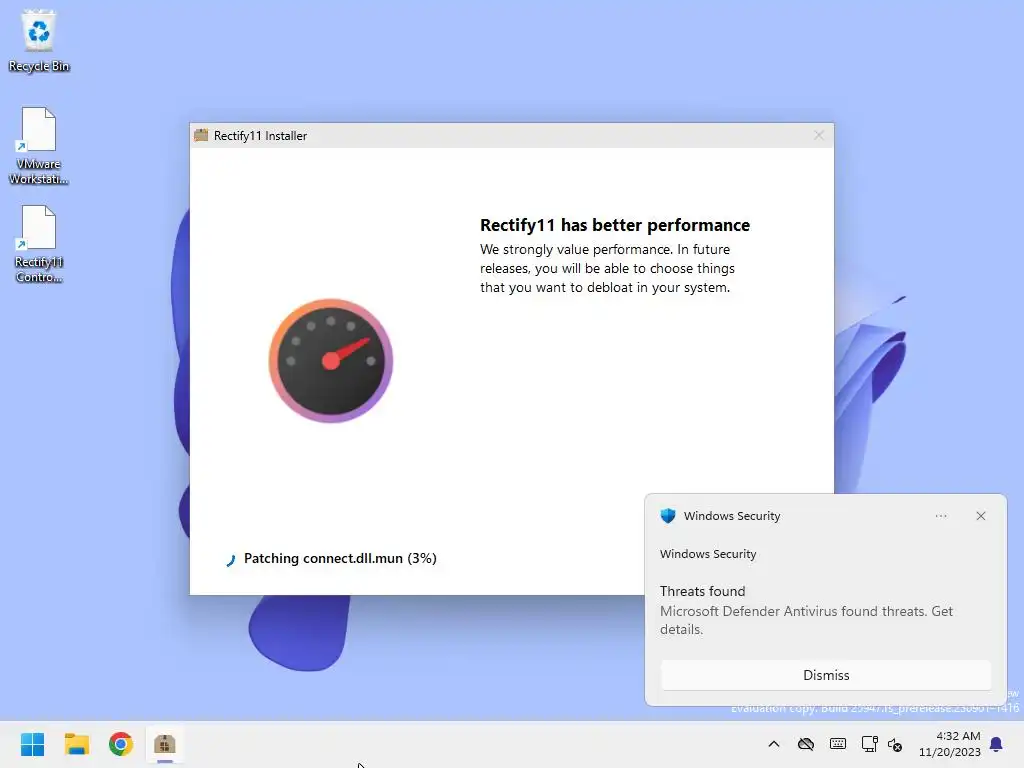Switch to Rectify11 Installer taskbar icon
Image resolution: width=1024 pixels, height=768 pixels.
165,744
